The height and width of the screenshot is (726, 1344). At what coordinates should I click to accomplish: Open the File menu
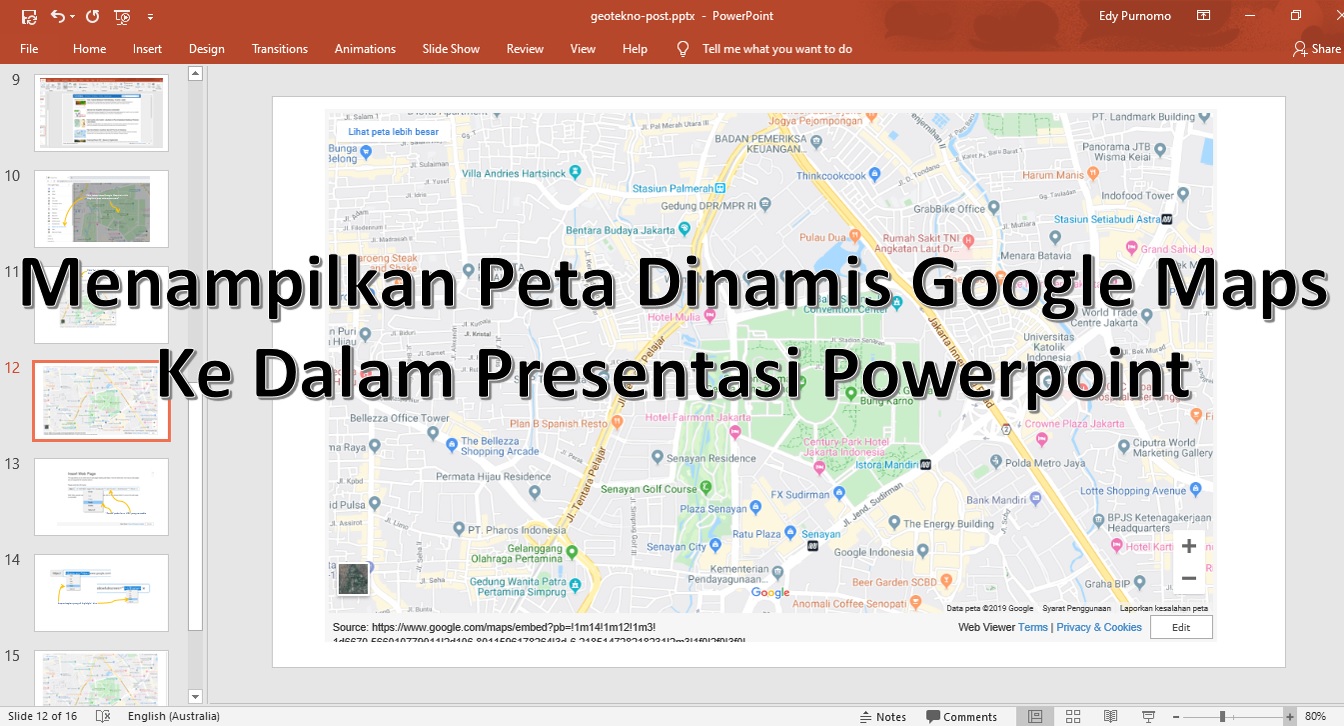pyautogui.click(x=29, y=48)
